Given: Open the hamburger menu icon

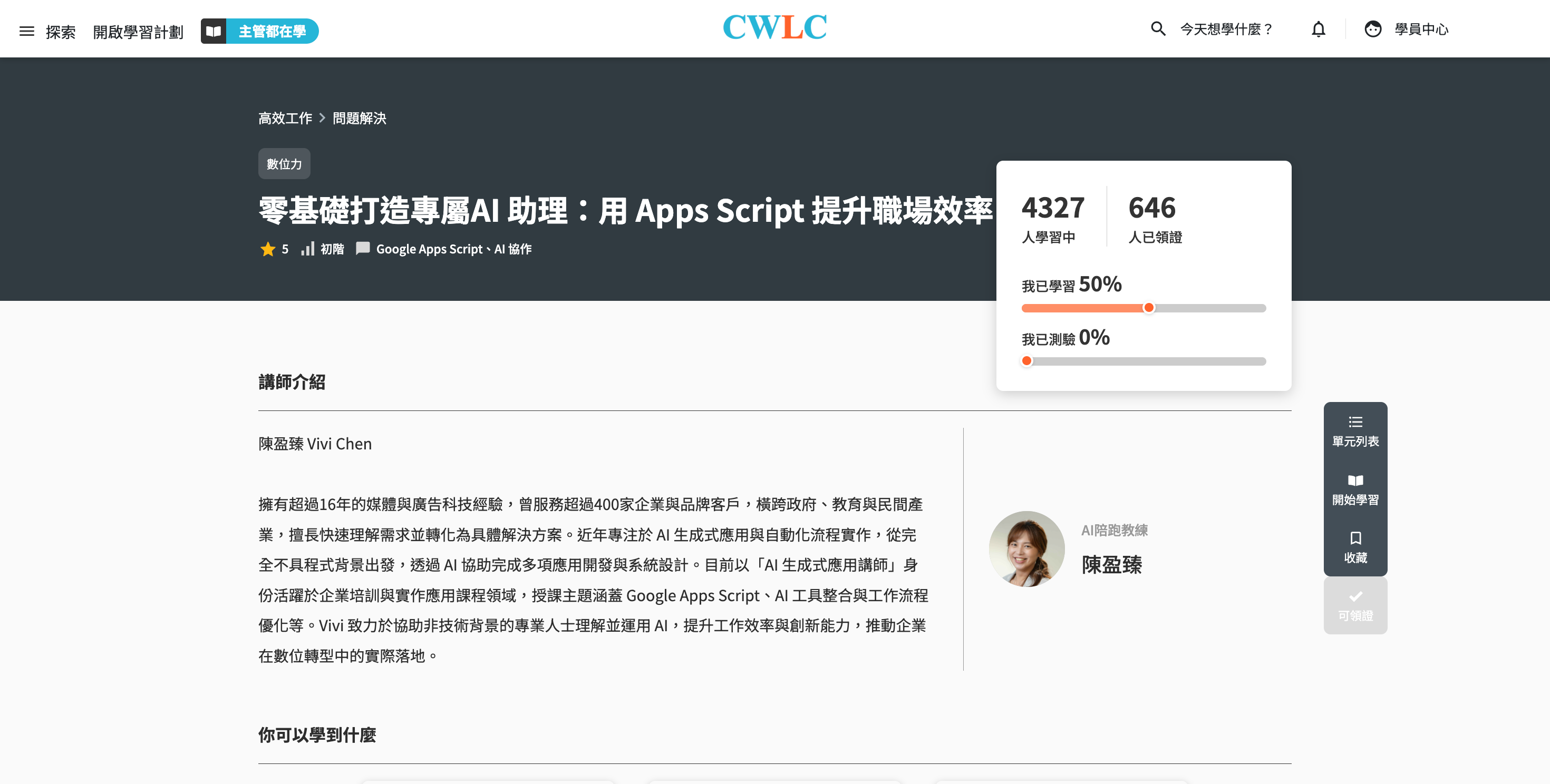Looking at the screenshot, I should (x=26, y=31).
